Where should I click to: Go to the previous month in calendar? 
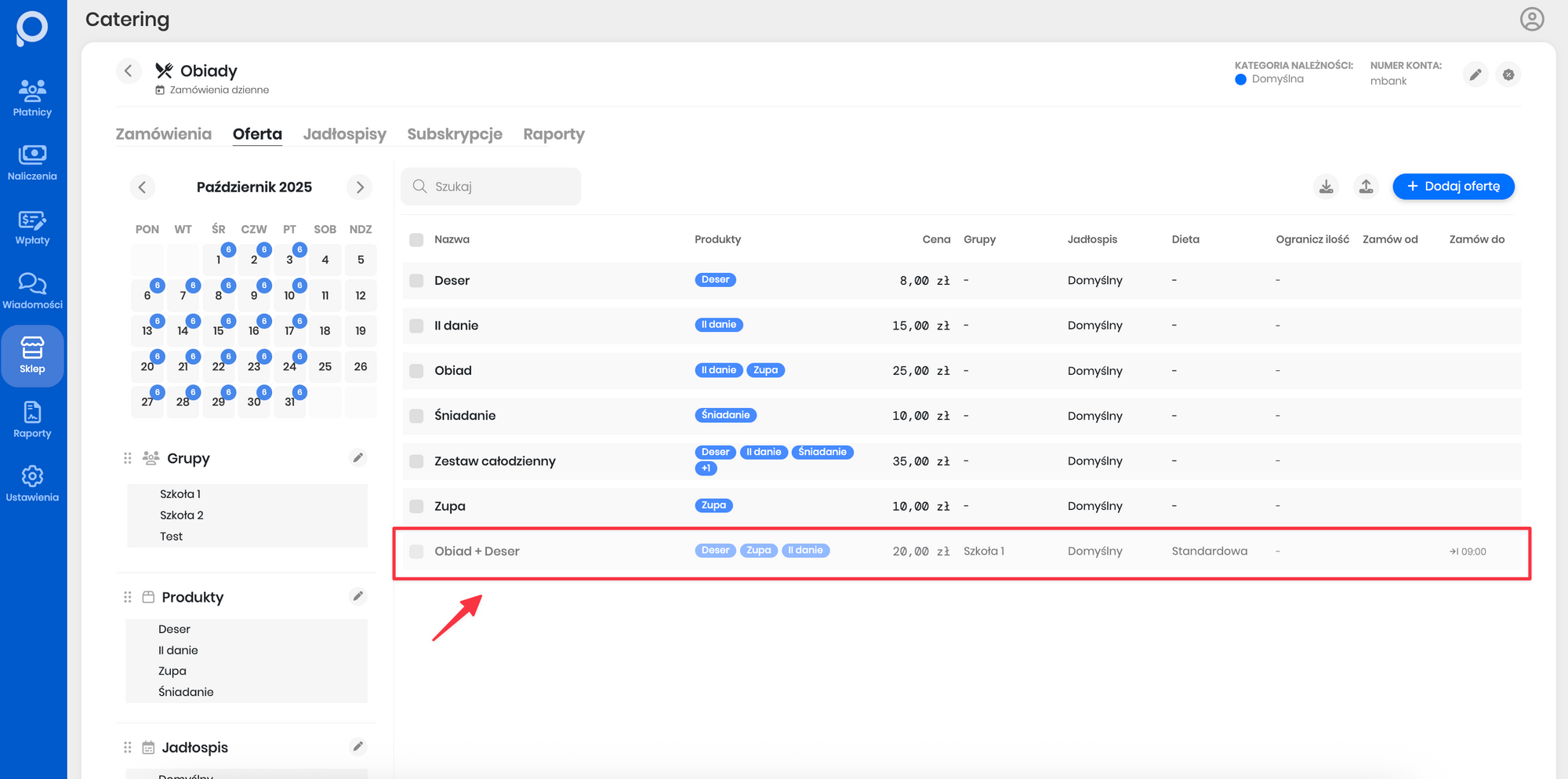pyautogui.click(x=142, y=187)
